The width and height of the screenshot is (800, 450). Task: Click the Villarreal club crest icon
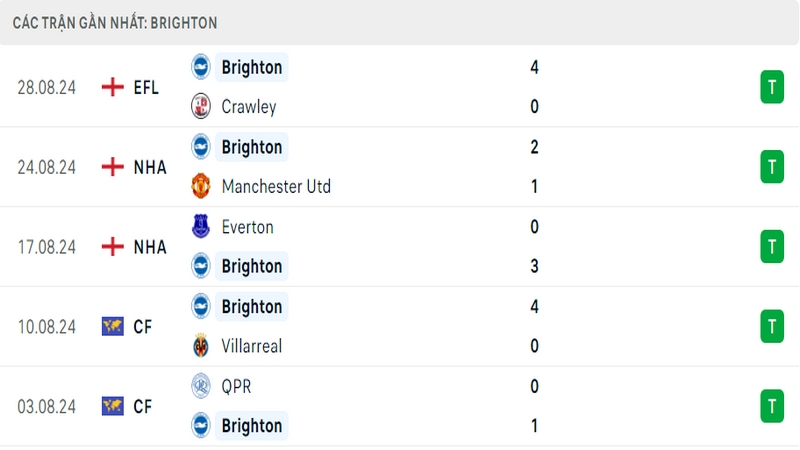[x=201, y=346]
